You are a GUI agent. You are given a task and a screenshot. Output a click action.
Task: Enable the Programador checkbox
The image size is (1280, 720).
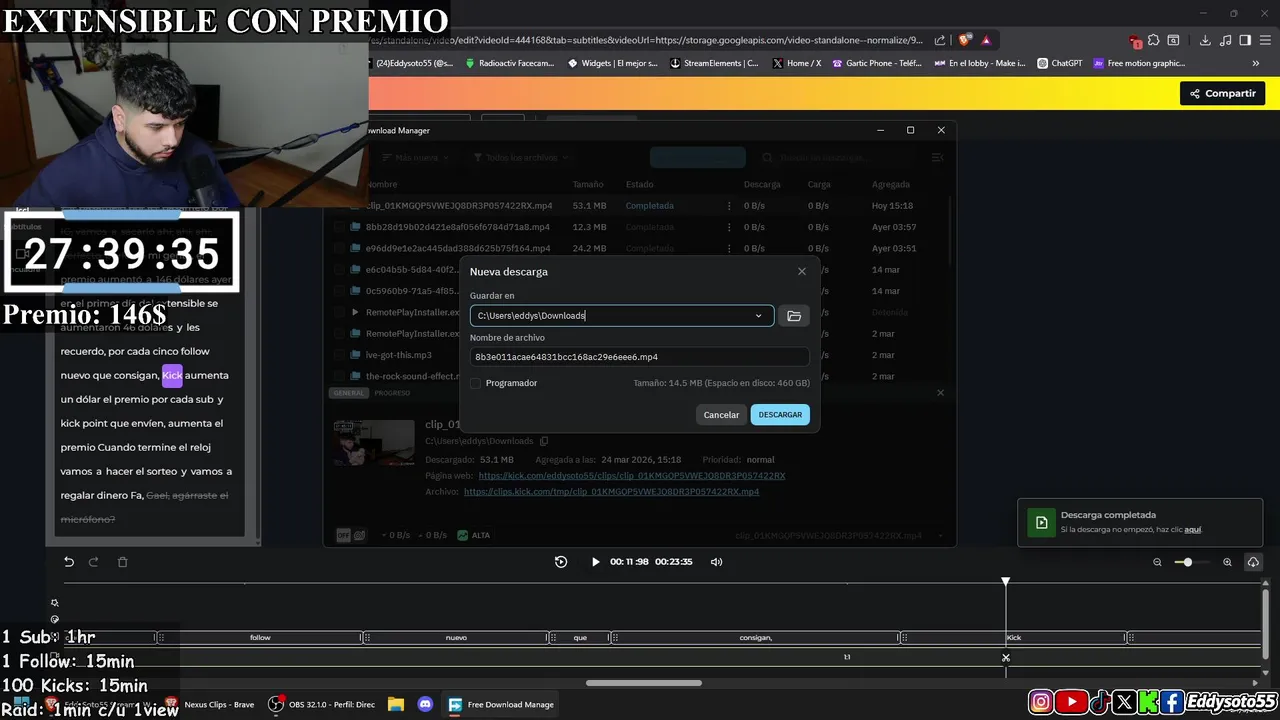[x=476, y=383]
